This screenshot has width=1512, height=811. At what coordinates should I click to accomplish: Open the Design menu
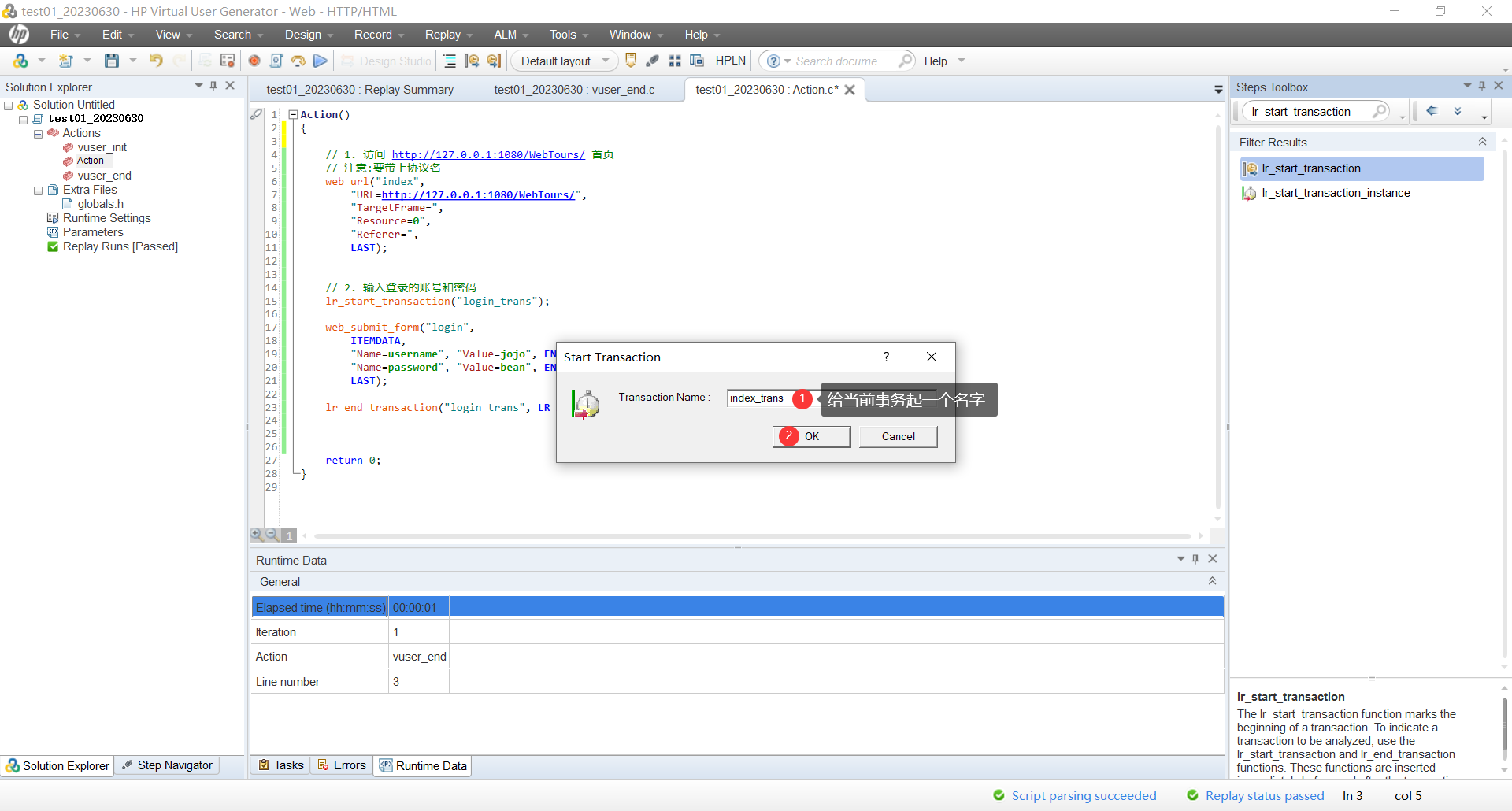coord(309,35)
